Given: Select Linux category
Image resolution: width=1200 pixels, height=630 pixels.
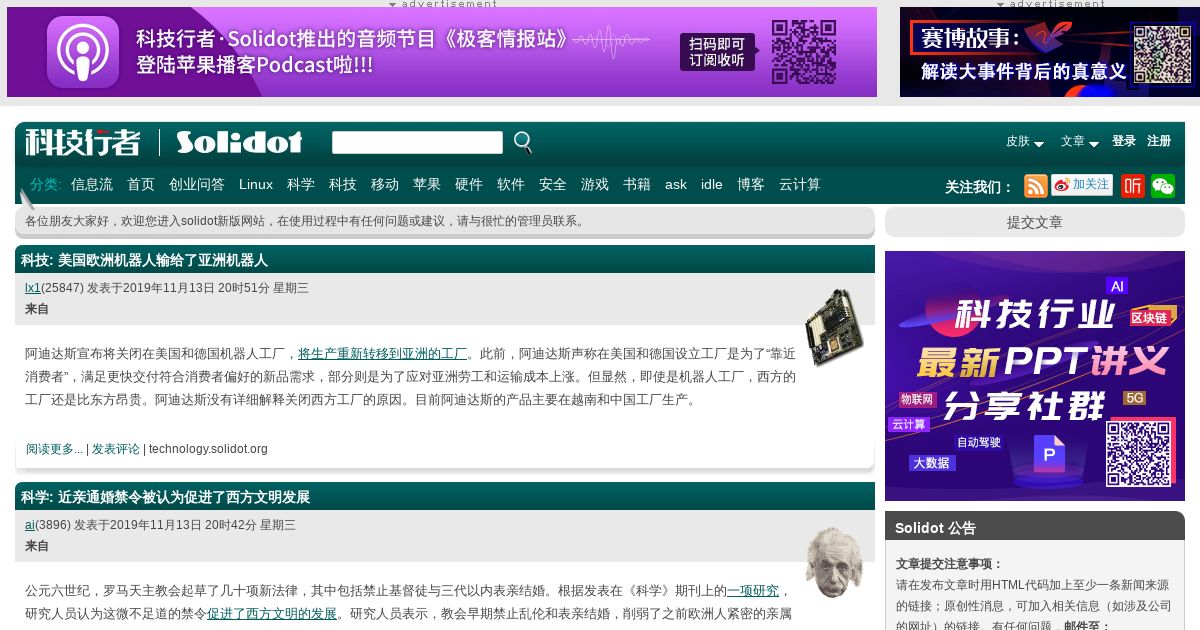Looking at the screenshot, I should click(256, 185).
